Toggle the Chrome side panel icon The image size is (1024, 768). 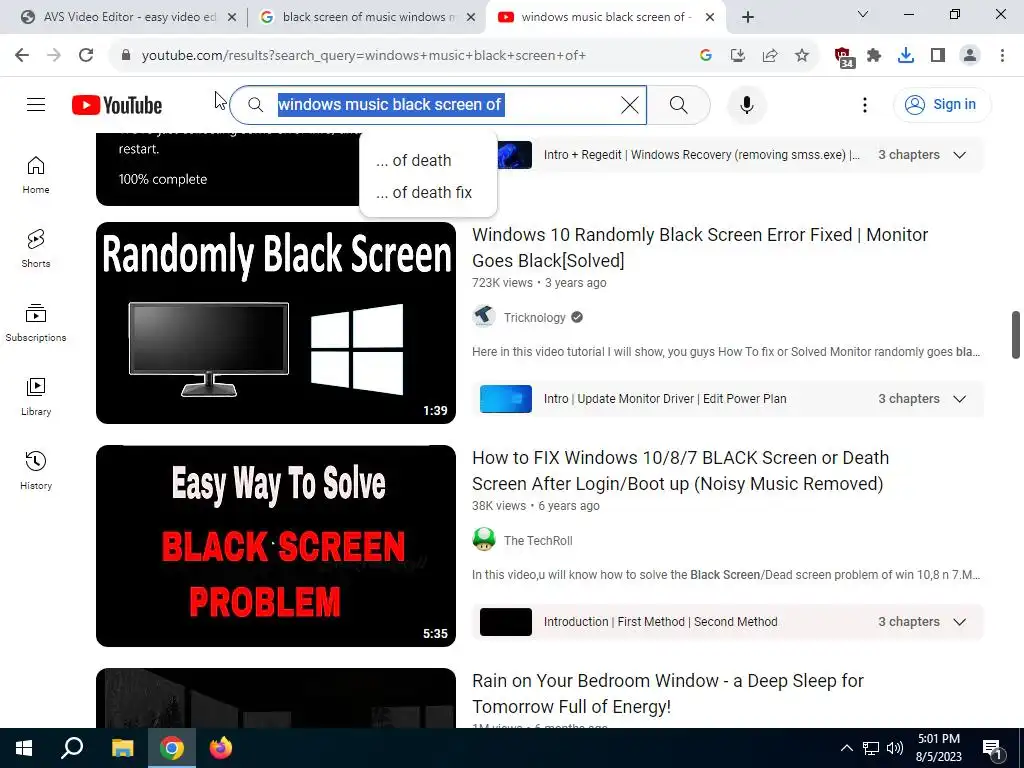pos(938,56)
